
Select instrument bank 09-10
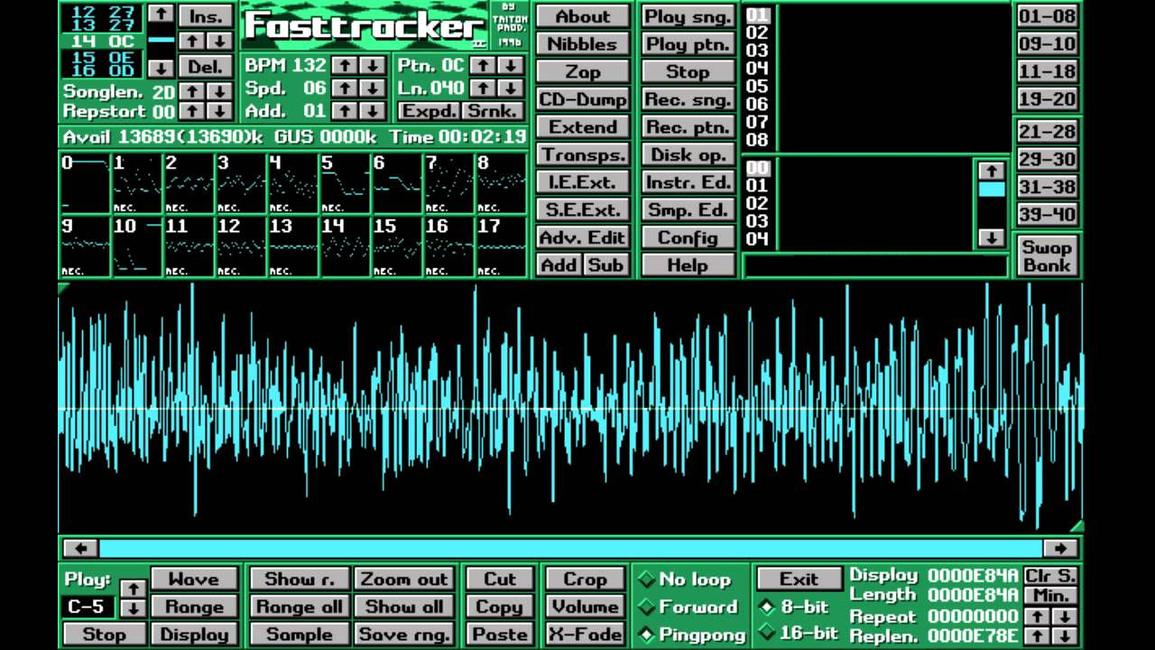[x=1047, y=44]
